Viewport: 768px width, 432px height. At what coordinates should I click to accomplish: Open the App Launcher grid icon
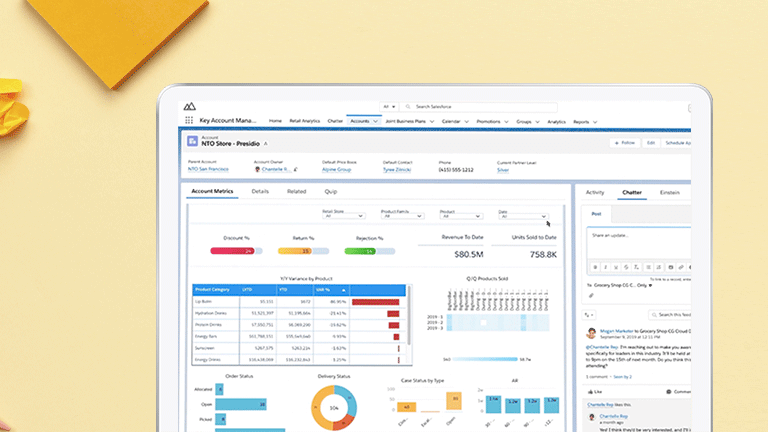click(189, 121)
